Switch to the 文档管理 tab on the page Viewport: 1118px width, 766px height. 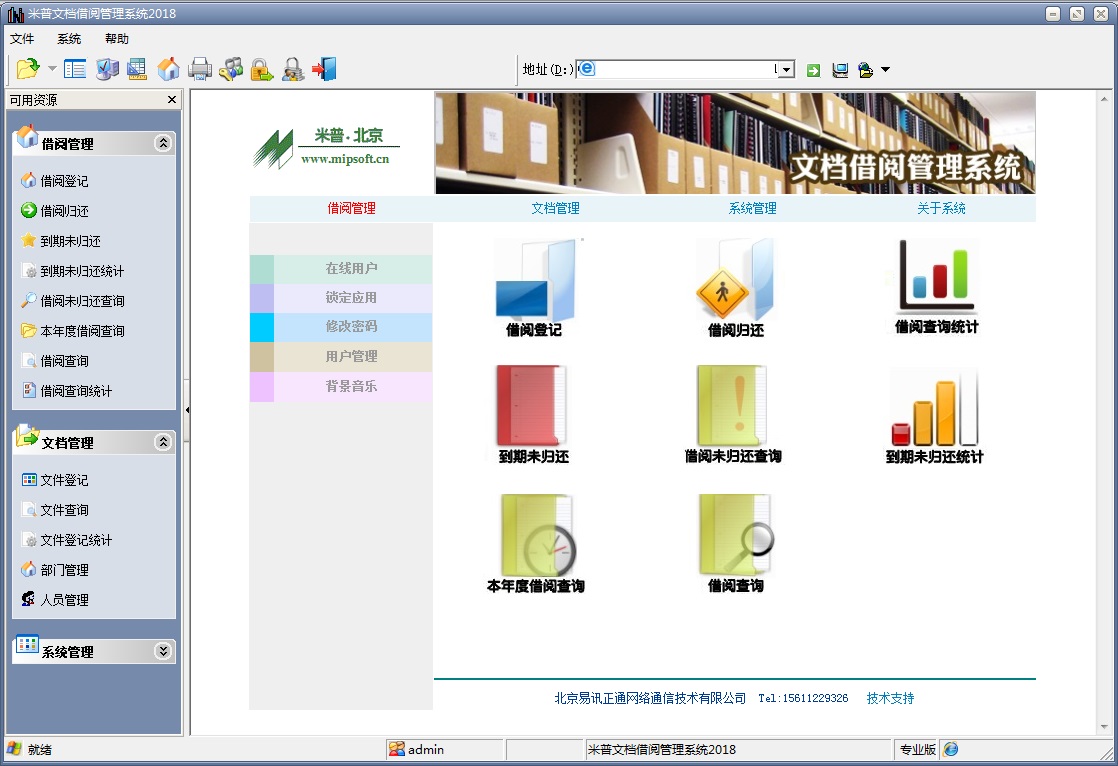(555, 208)
